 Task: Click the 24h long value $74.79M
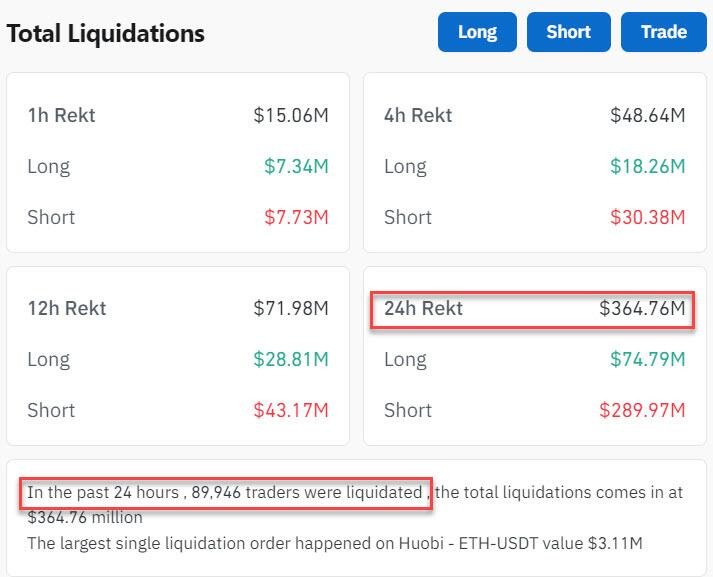pyautogui.click(x=648, y=359)
